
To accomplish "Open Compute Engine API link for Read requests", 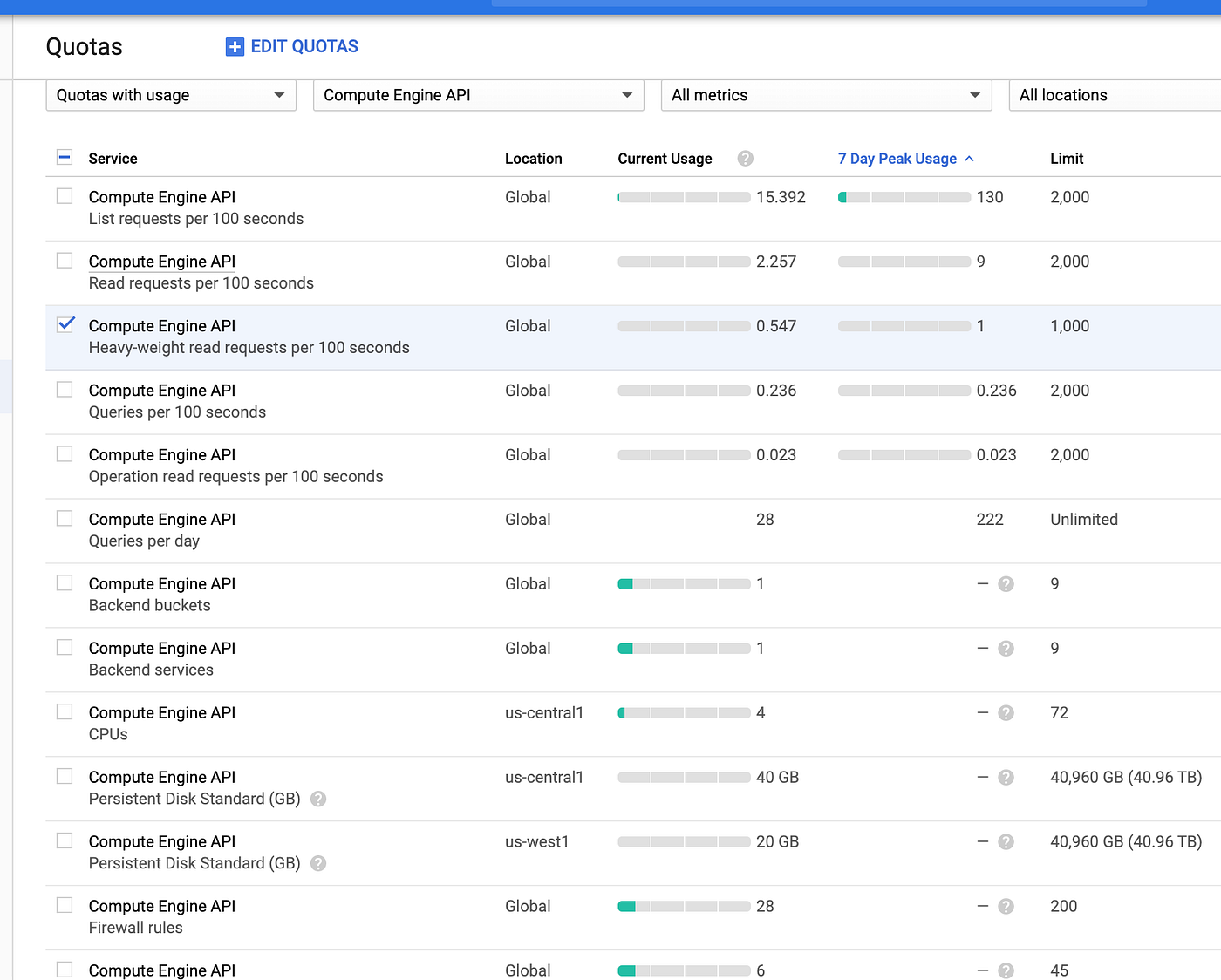I will click(x=162, y=262).
